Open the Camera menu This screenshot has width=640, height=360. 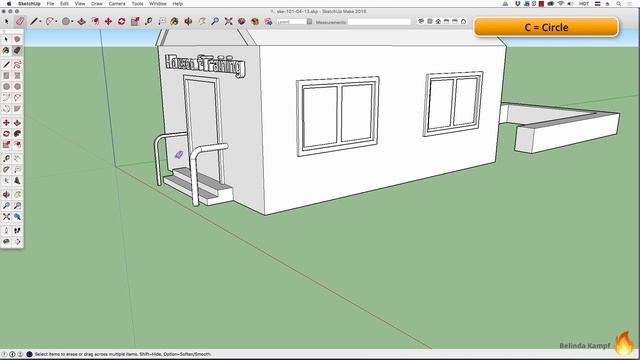point(117,4)
